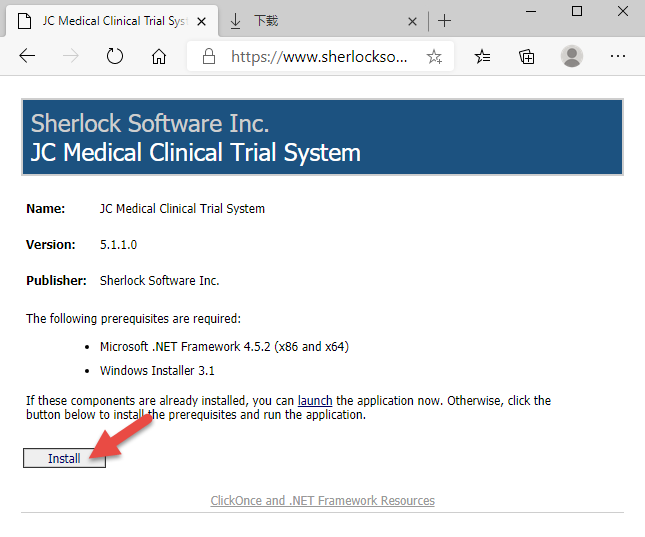
Task: Close the browser window
Action: pos(623,11)
